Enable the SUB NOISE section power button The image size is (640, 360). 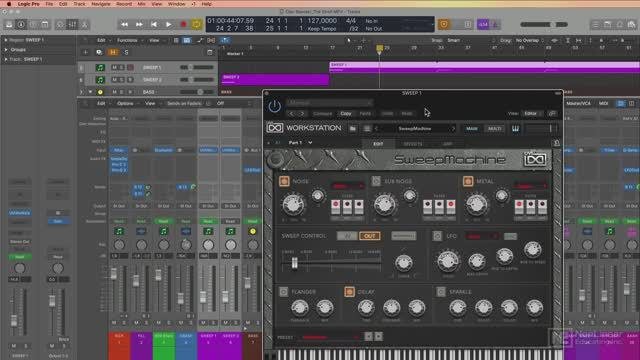[x=376, y=181]
